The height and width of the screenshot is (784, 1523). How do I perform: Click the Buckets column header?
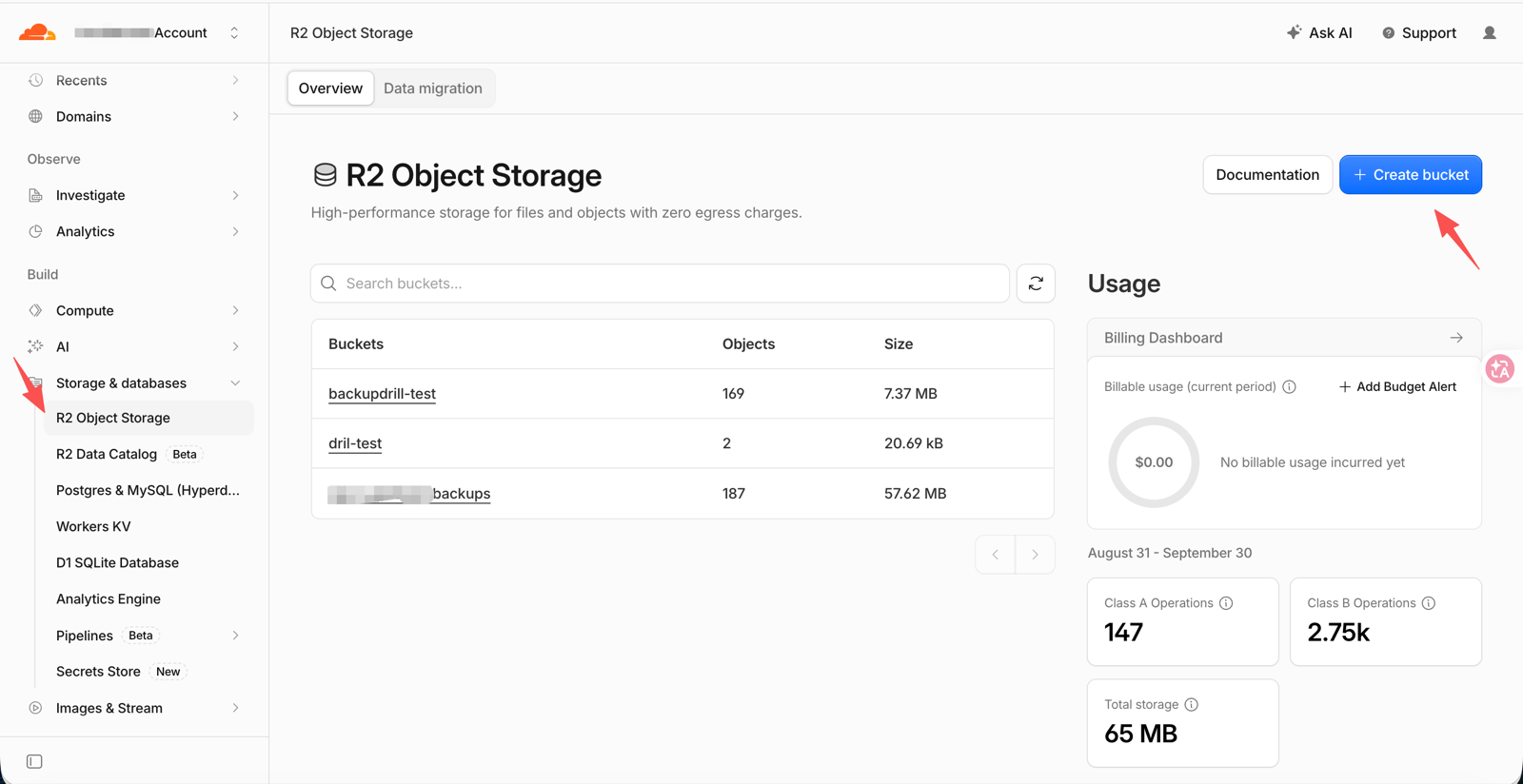pyautogui.click(x=356, y=344)
